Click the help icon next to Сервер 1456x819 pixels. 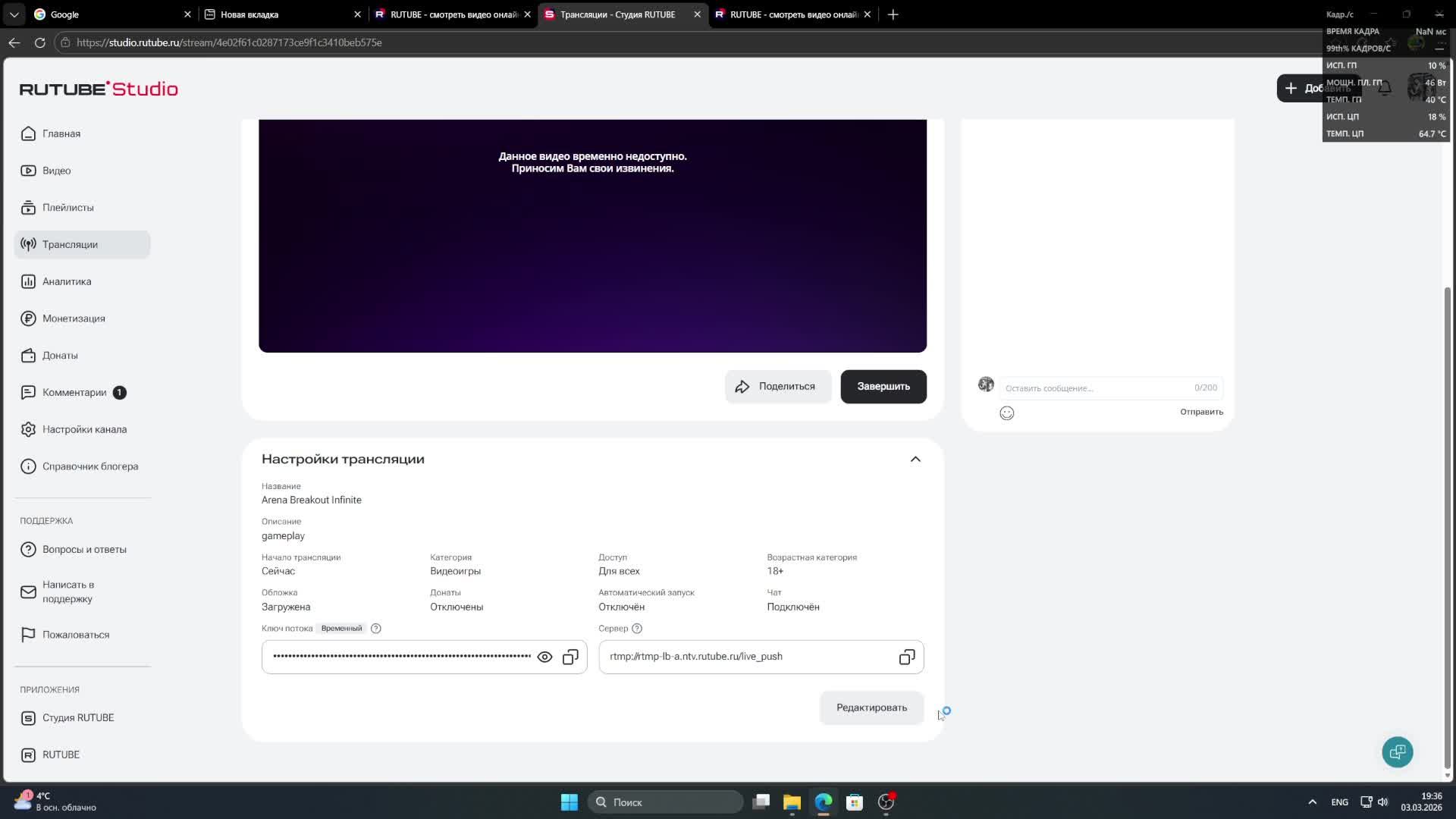637,628
